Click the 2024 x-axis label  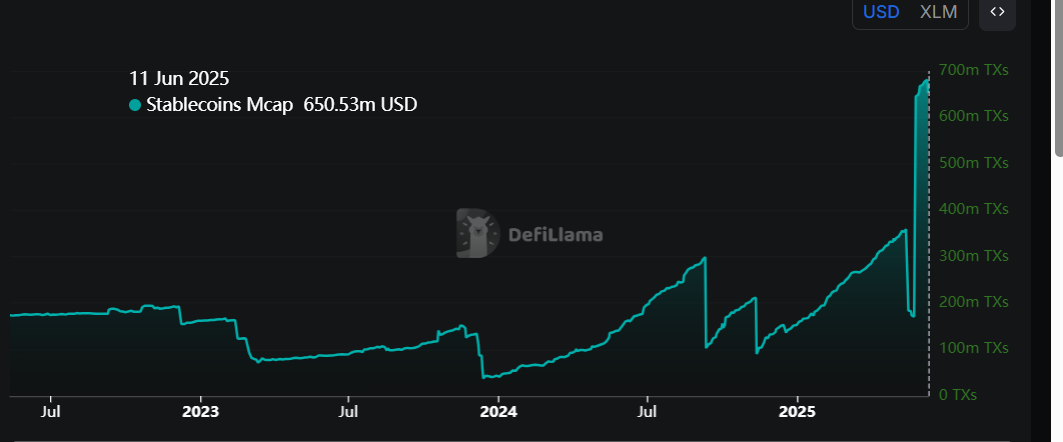click(498, 411)
